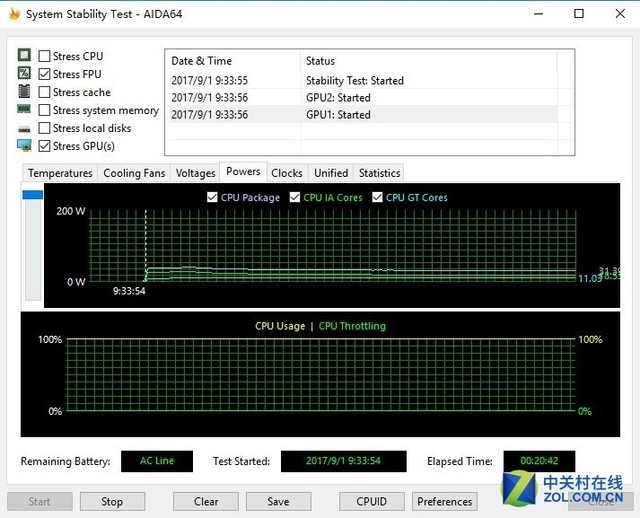Click the 2017/9/1 9:33:55 timestamp cell
Screen dimensions: 640x518
pos(209,80)
